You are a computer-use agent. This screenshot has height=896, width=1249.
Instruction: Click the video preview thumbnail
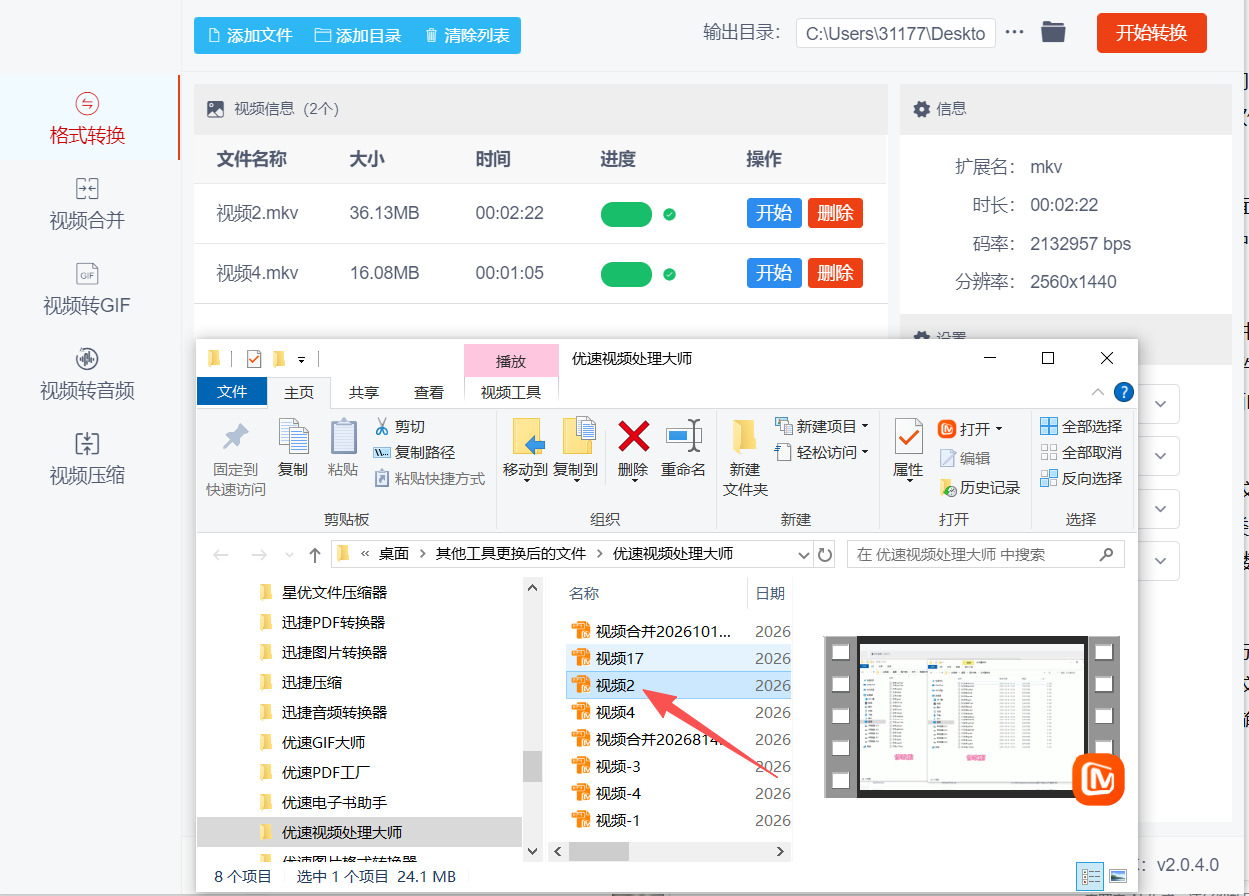(972, 716)
